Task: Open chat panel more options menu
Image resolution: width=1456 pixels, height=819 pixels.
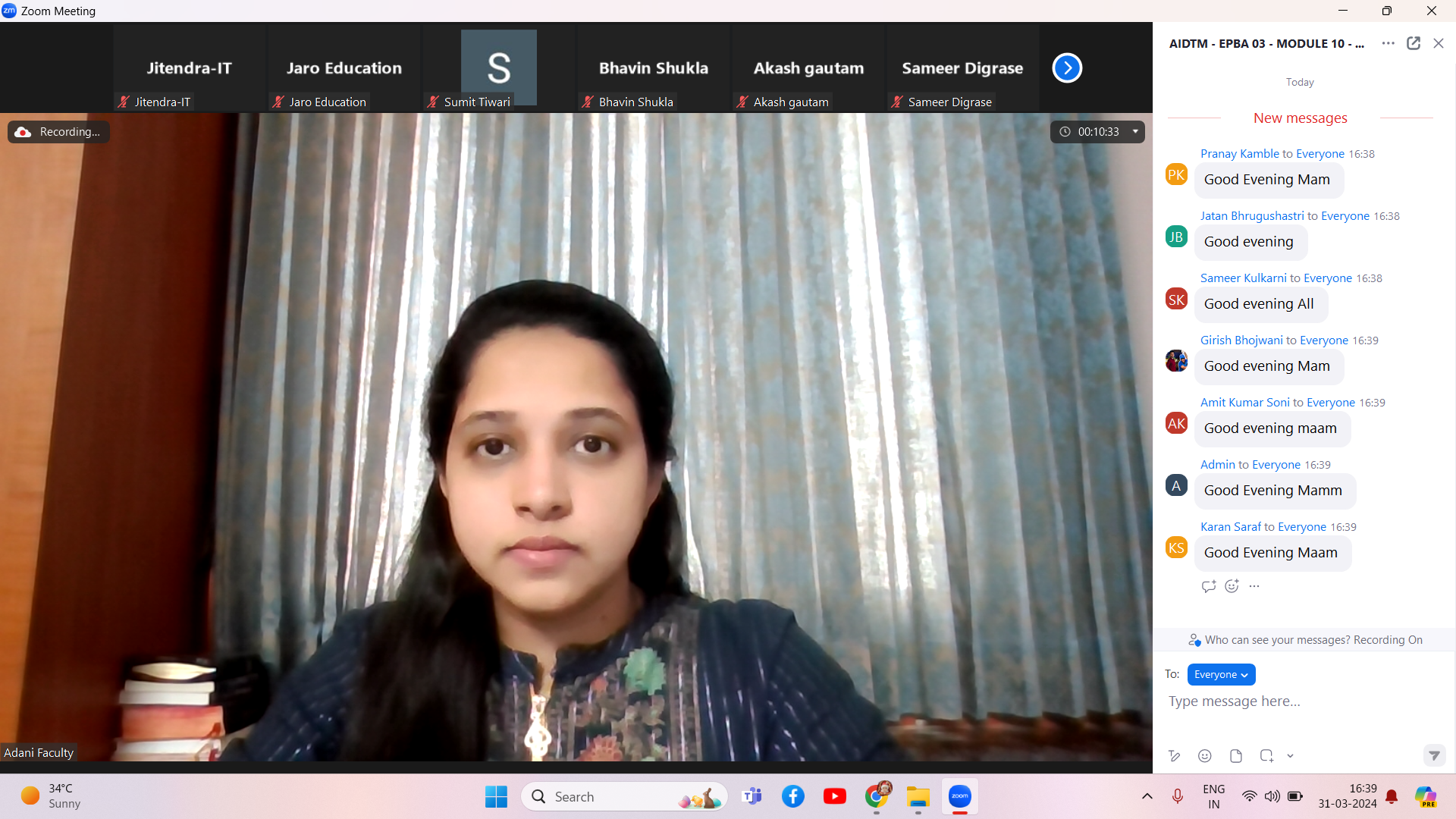Action: pos(1388,43)
